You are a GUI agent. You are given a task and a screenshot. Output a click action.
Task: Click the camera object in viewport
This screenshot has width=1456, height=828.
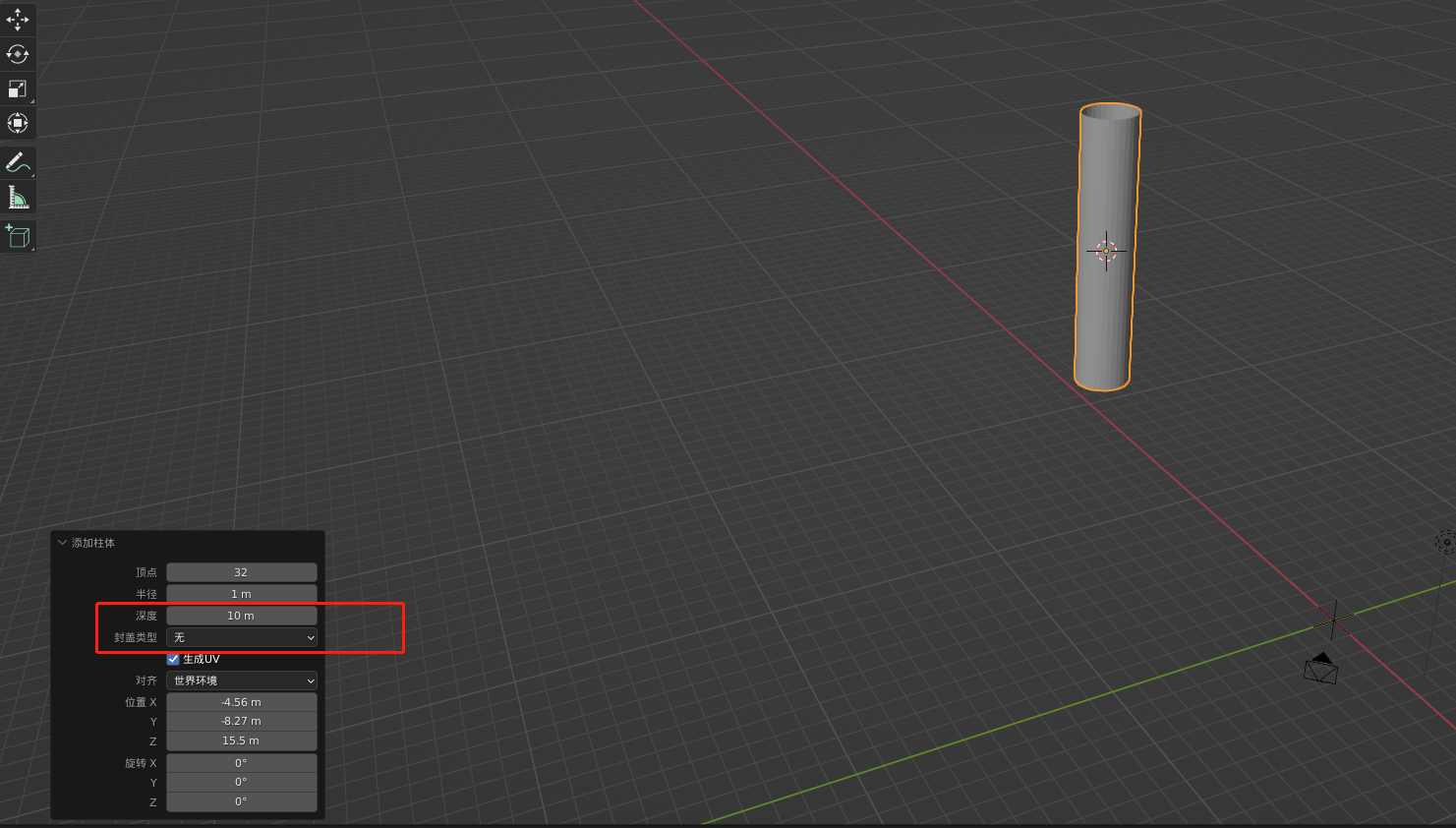pyautogui.click(x=1321, y=669)
